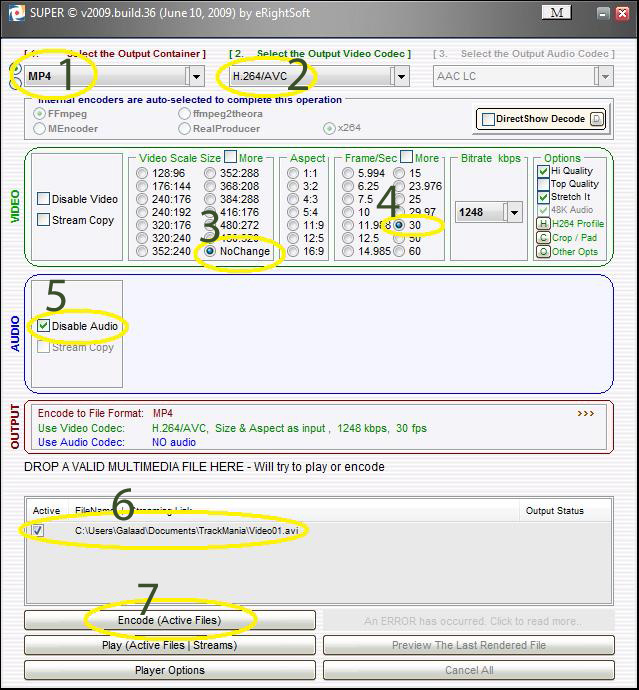
Task: Uncheck the Disable Audio checkbox
Action: pyautogui.click(x=43, y=326)
